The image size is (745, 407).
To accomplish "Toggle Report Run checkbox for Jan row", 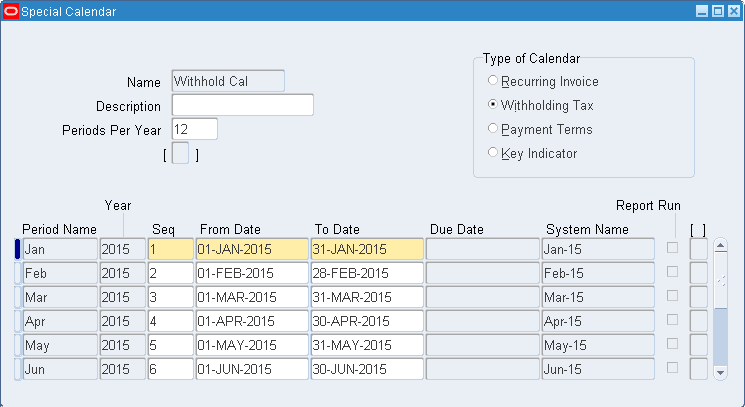I will click(x=673, y=248).
